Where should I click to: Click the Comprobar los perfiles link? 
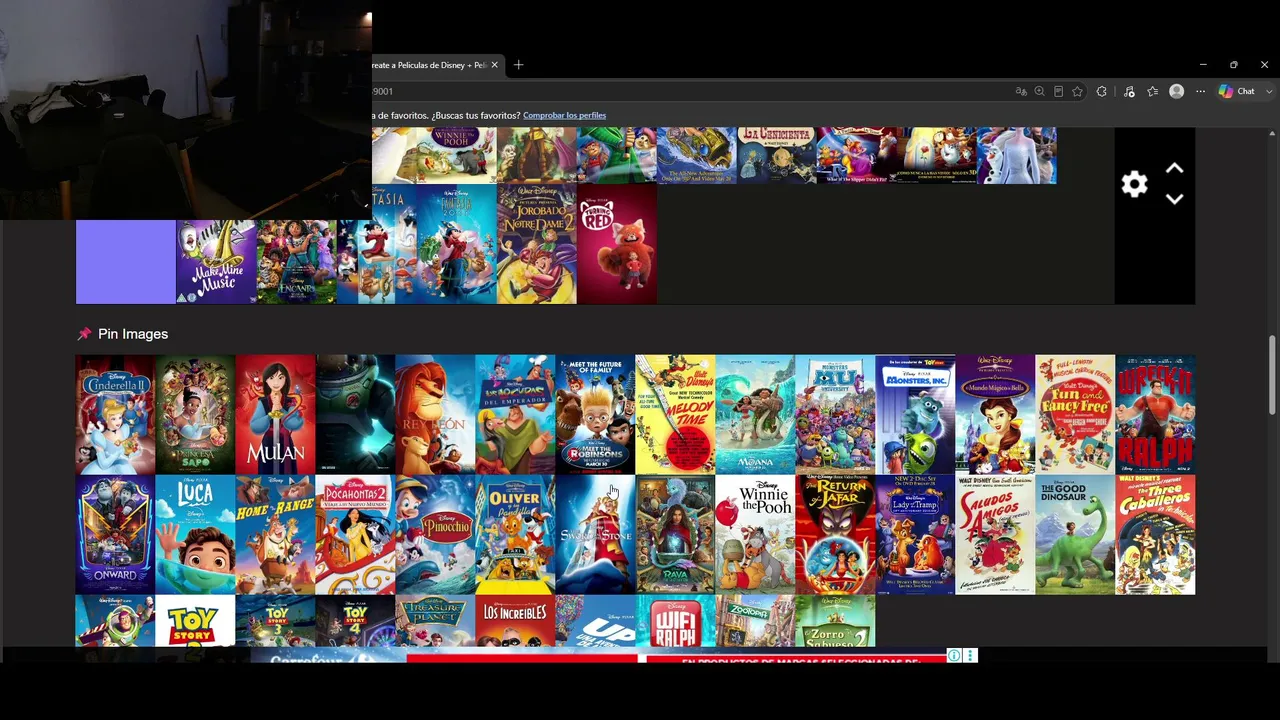tap(564, 115)
